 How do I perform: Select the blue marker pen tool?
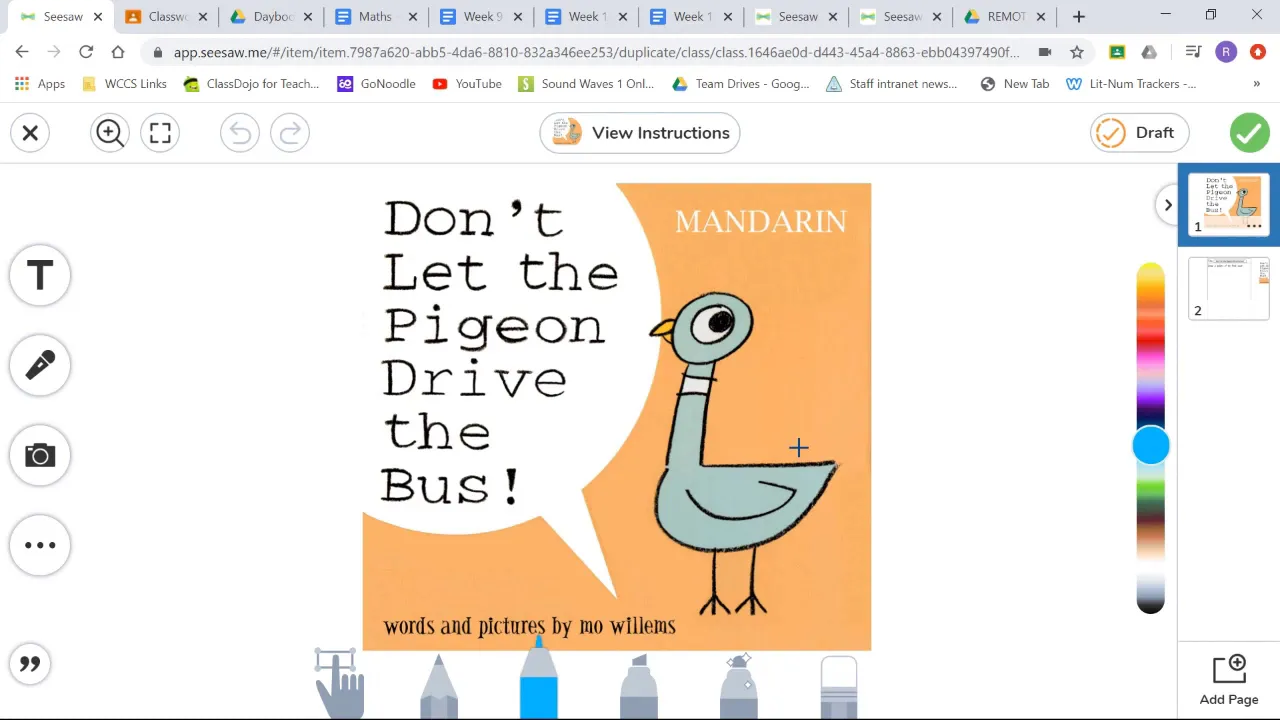539,678
